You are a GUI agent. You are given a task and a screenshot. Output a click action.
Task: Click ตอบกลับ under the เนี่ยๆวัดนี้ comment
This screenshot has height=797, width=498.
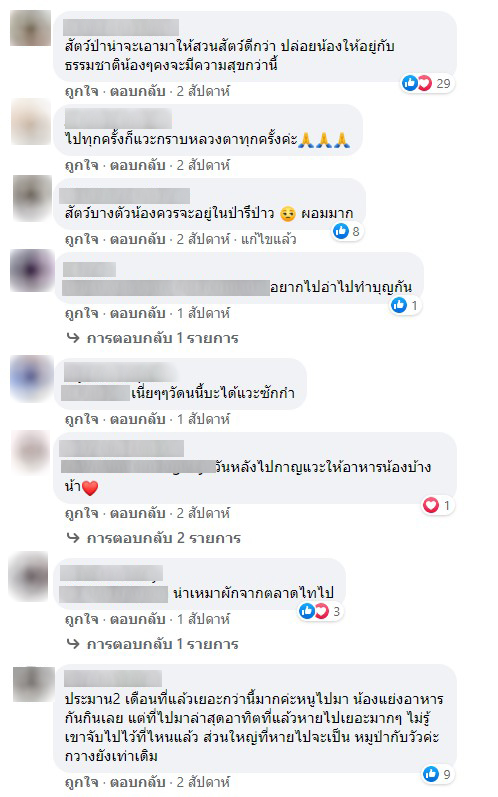(138, 420)
